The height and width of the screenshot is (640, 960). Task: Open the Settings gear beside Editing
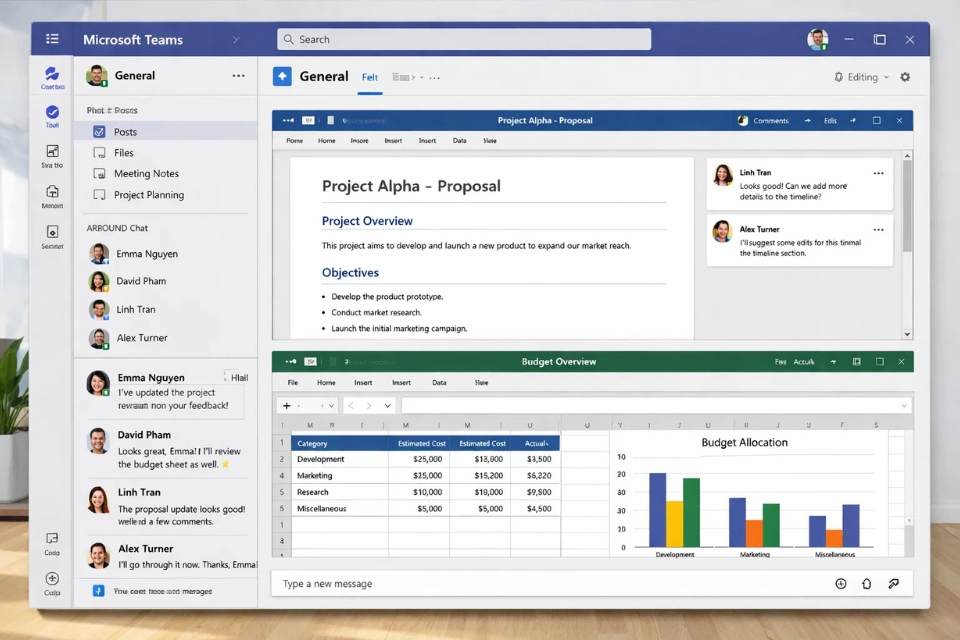(x=905, y=76)
